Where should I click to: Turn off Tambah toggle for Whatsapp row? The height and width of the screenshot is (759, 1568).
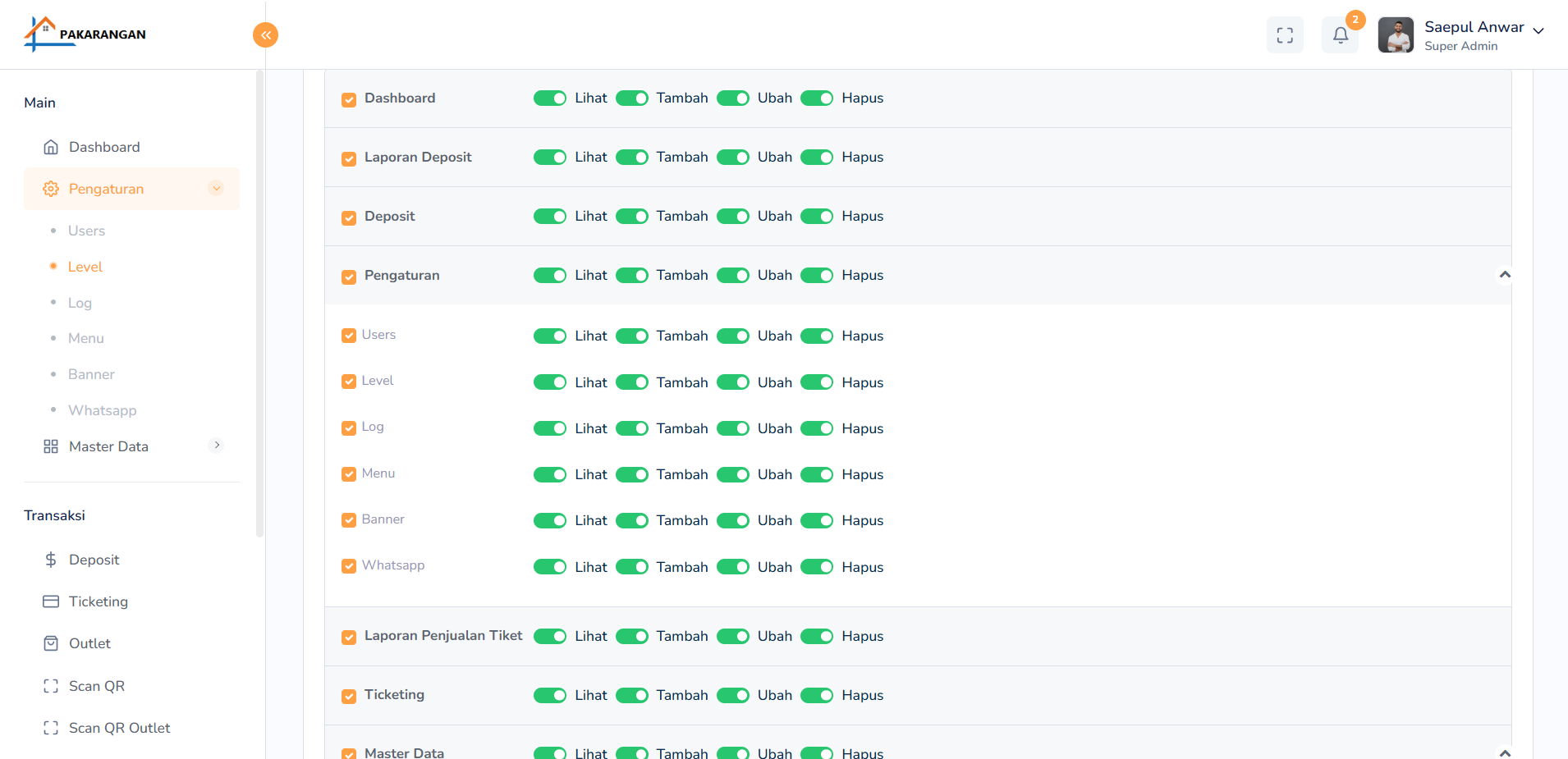point(632,567)
